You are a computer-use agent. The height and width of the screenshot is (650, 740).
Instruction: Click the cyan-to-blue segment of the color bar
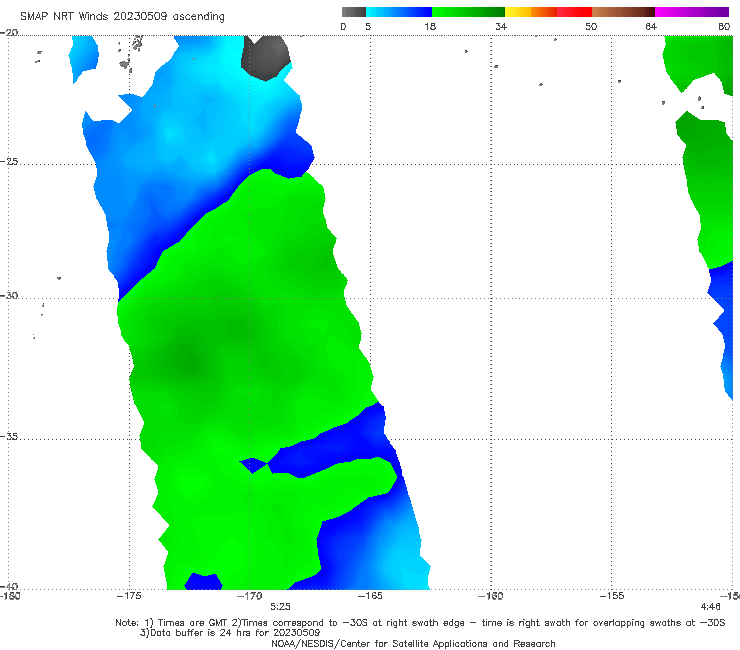tap(399, 12)
